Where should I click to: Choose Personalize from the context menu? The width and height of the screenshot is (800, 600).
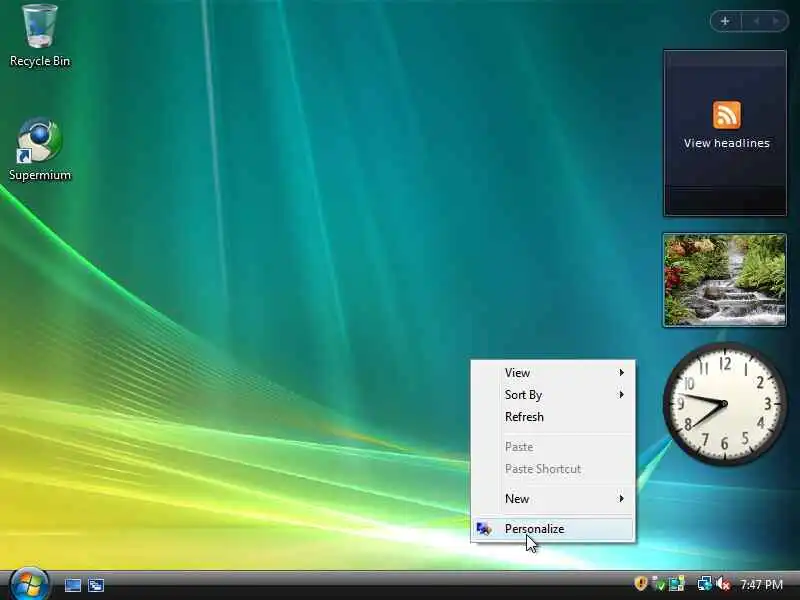[553, 529]
